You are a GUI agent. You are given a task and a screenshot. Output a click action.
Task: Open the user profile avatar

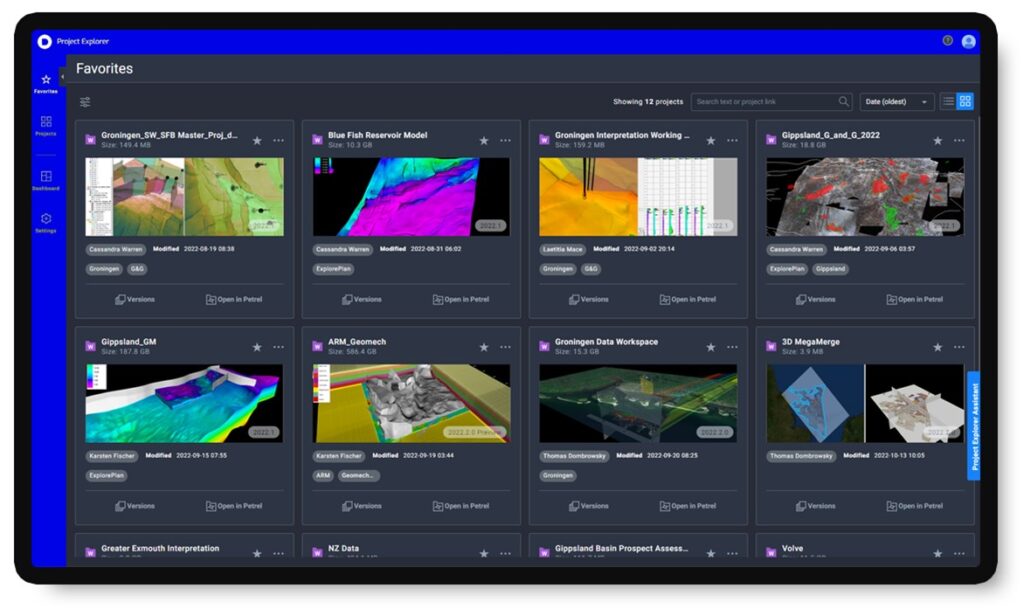(x=968, y=41)
